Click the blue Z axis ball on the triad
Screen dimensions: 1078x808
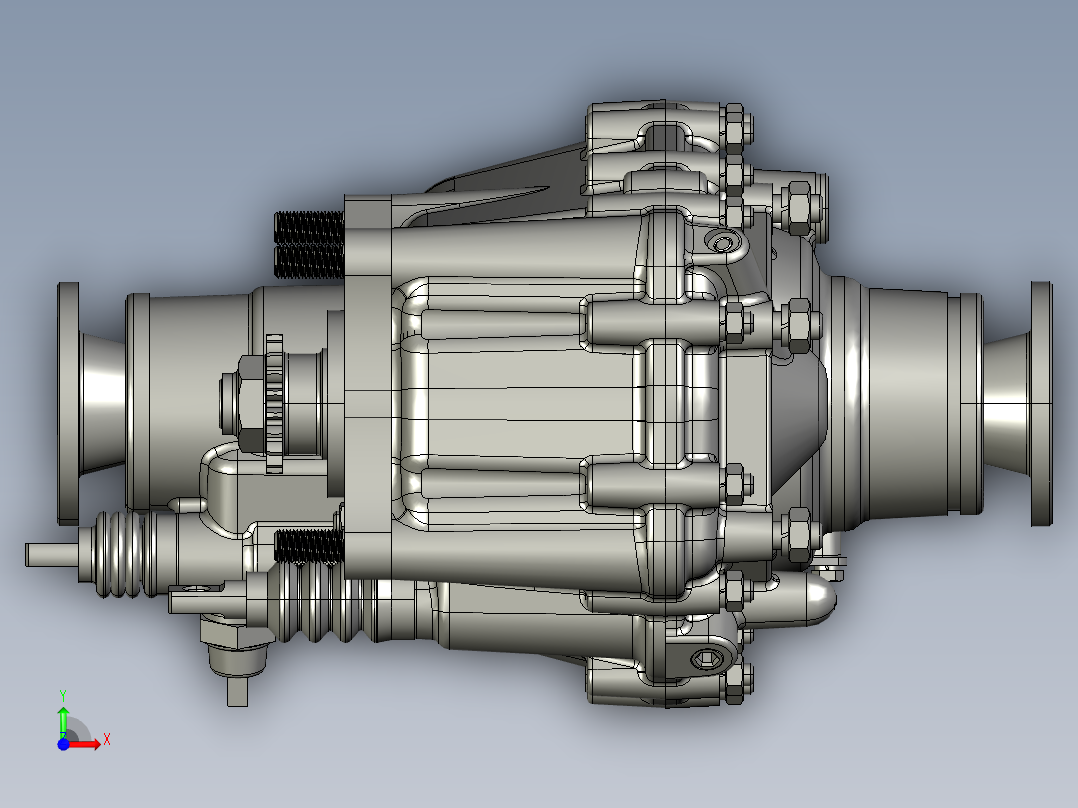click(63, 744)
